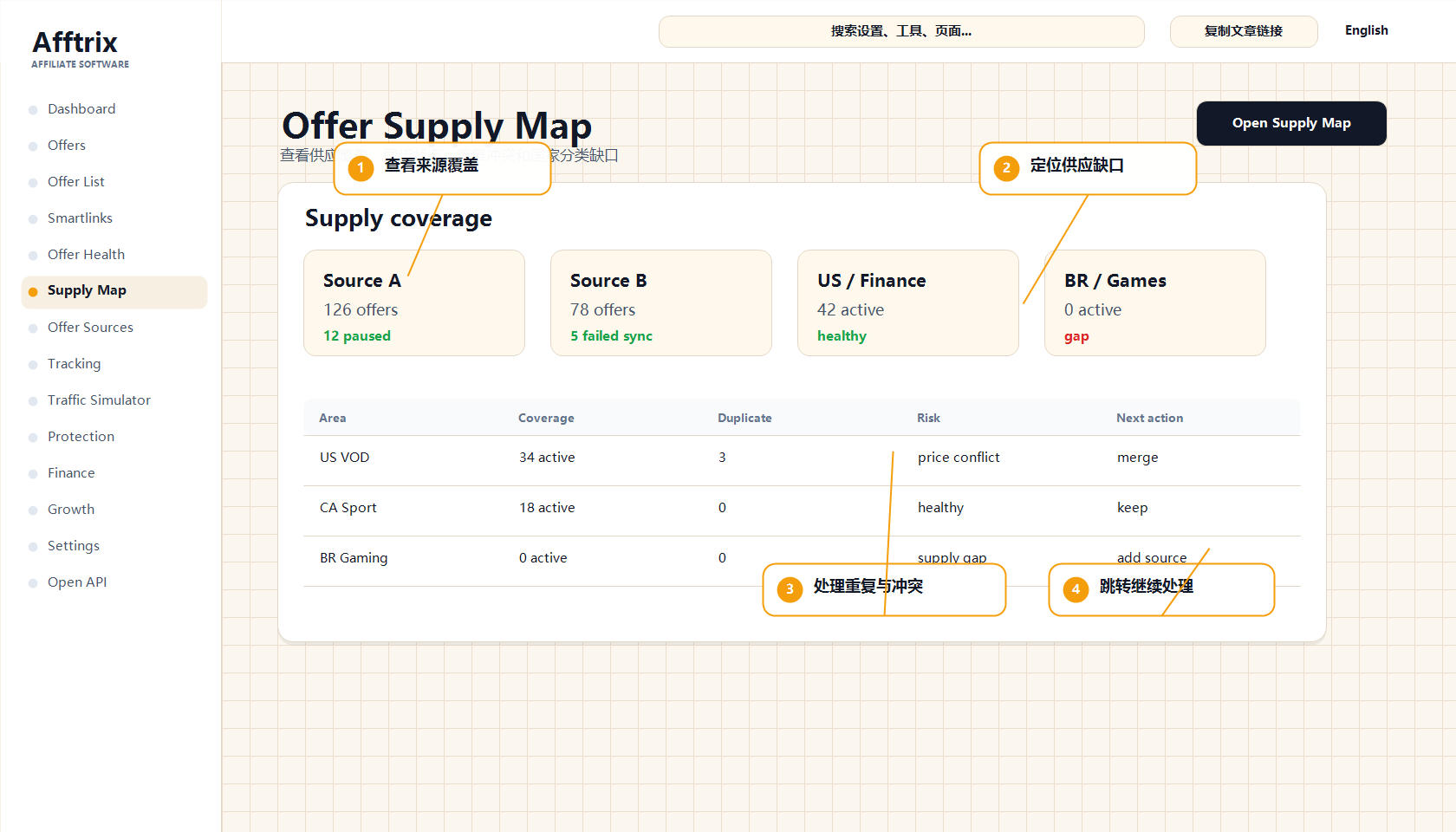Focus the top search settings field
Image resolution: width=1456 pixels, height=832 pixels.
point(901,31)
